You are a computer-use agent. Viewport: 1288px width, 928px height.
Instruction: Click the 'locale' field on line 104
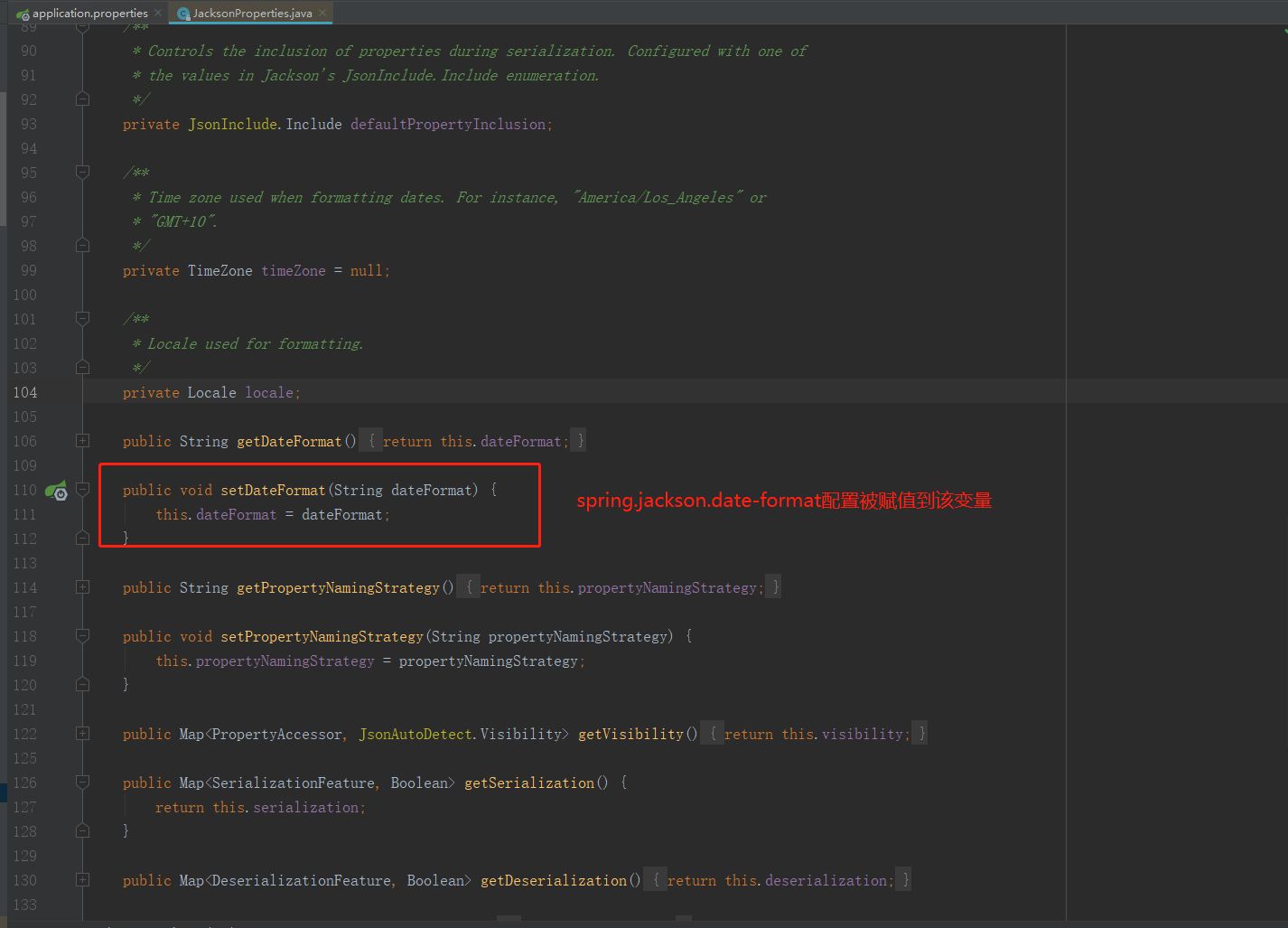pyautogui.click(x=269, y=392)
